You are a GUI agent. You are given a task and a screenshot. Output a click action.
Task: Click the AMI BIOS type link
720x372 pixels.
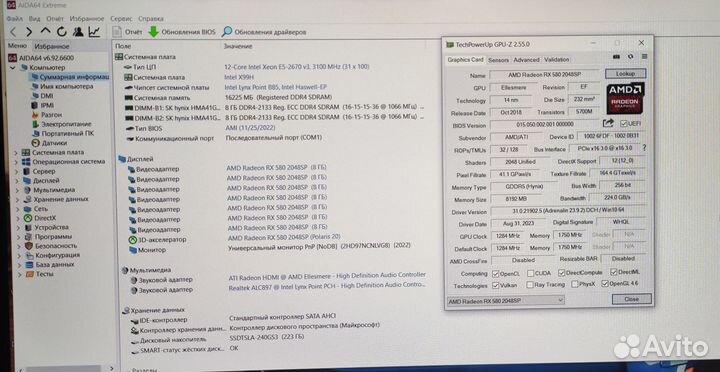[250, 128]
